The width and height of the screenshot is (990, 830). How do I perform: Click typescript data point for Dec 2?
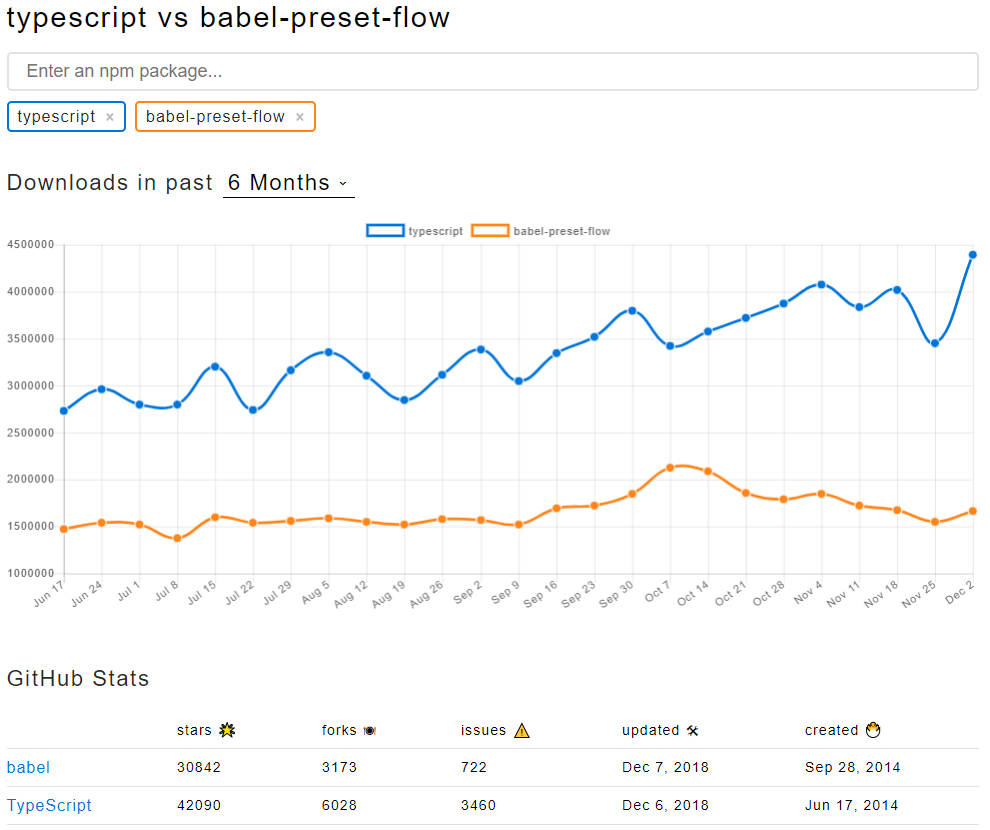coord(972,255)
